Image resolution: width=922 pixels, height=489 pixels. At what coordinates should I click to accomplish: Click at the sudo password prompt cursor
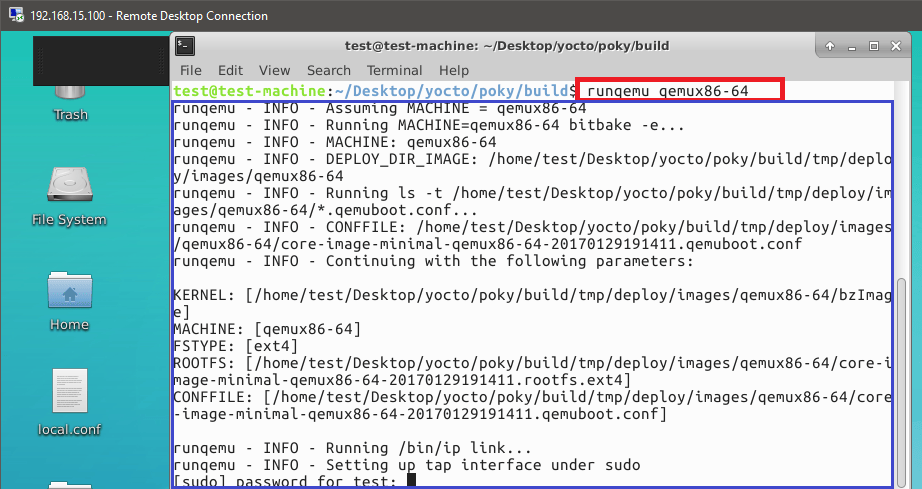pos(411,481)
